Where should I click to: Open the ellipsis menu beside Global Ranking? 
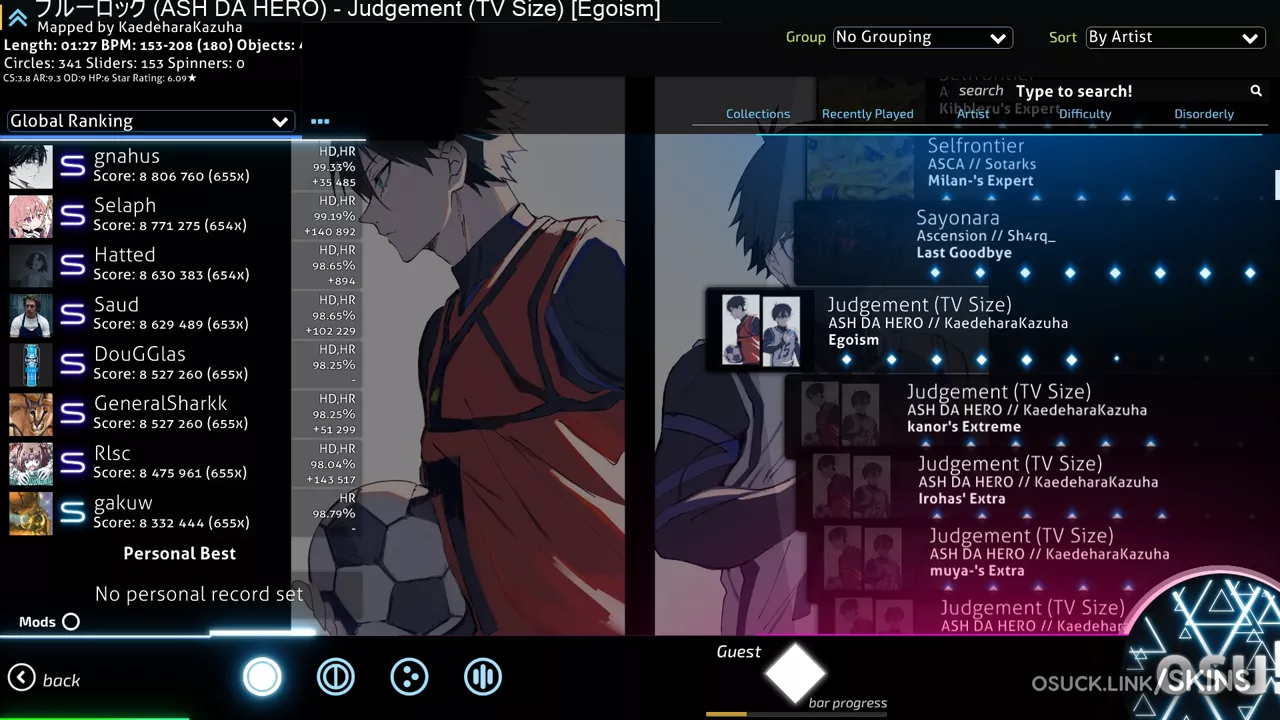[320, 121]
